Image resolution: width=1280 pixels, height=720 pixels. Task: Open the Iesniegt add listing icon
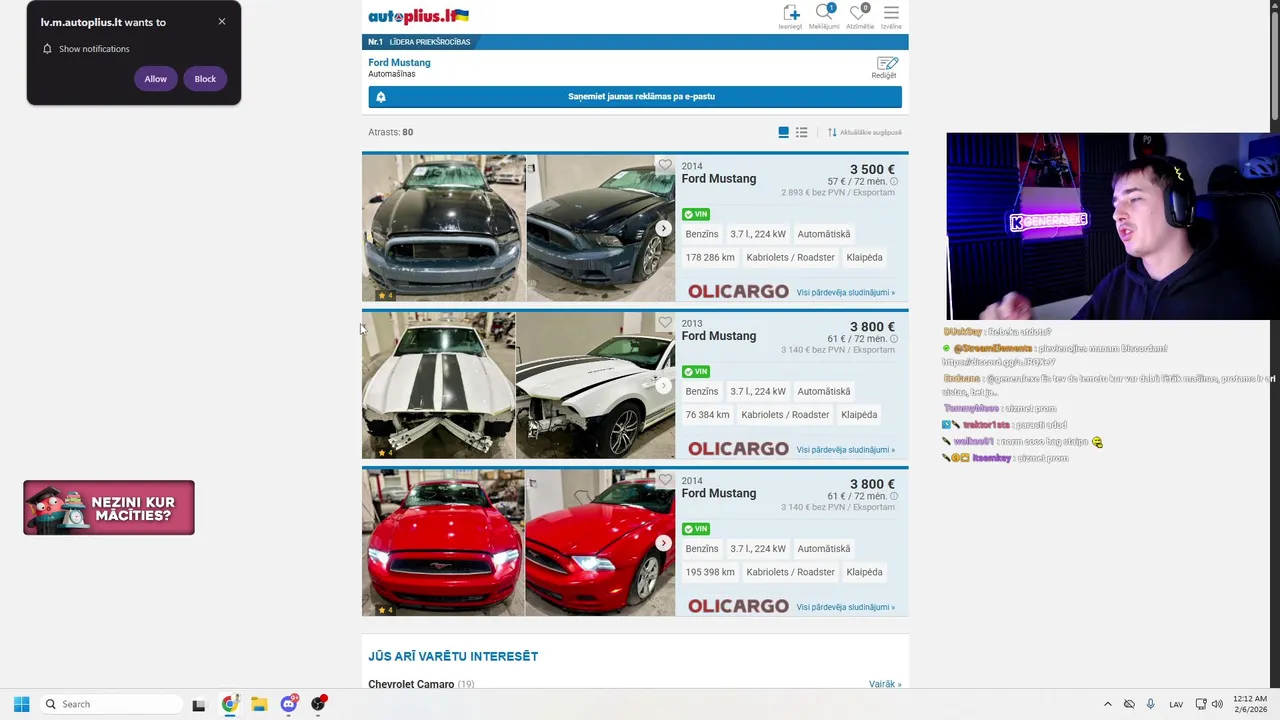(x=790, y=16)
